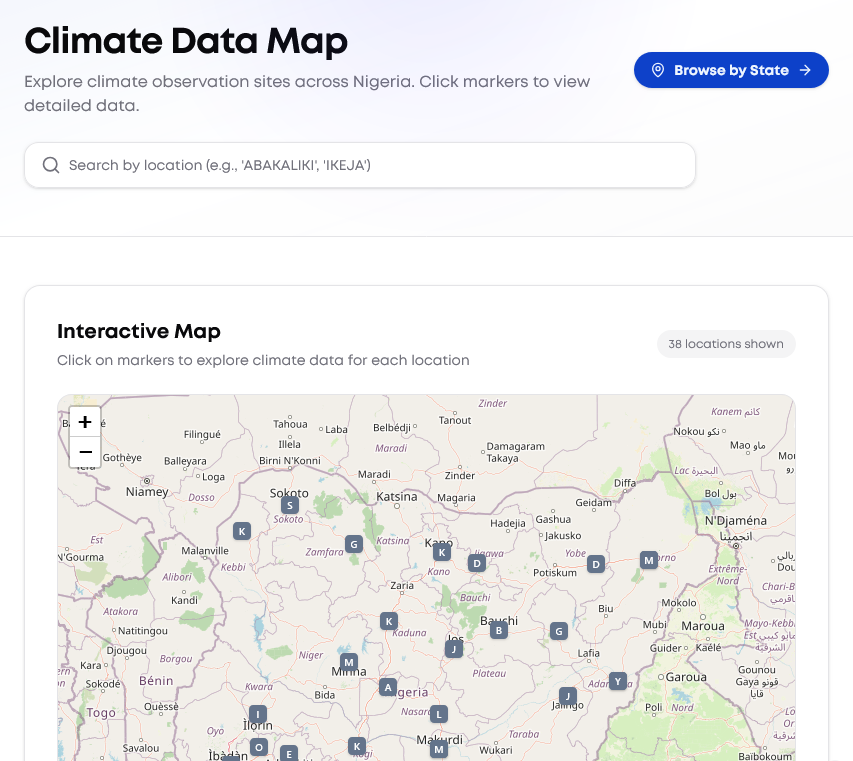Click the '38 locations shown' badge

point(726,344)
